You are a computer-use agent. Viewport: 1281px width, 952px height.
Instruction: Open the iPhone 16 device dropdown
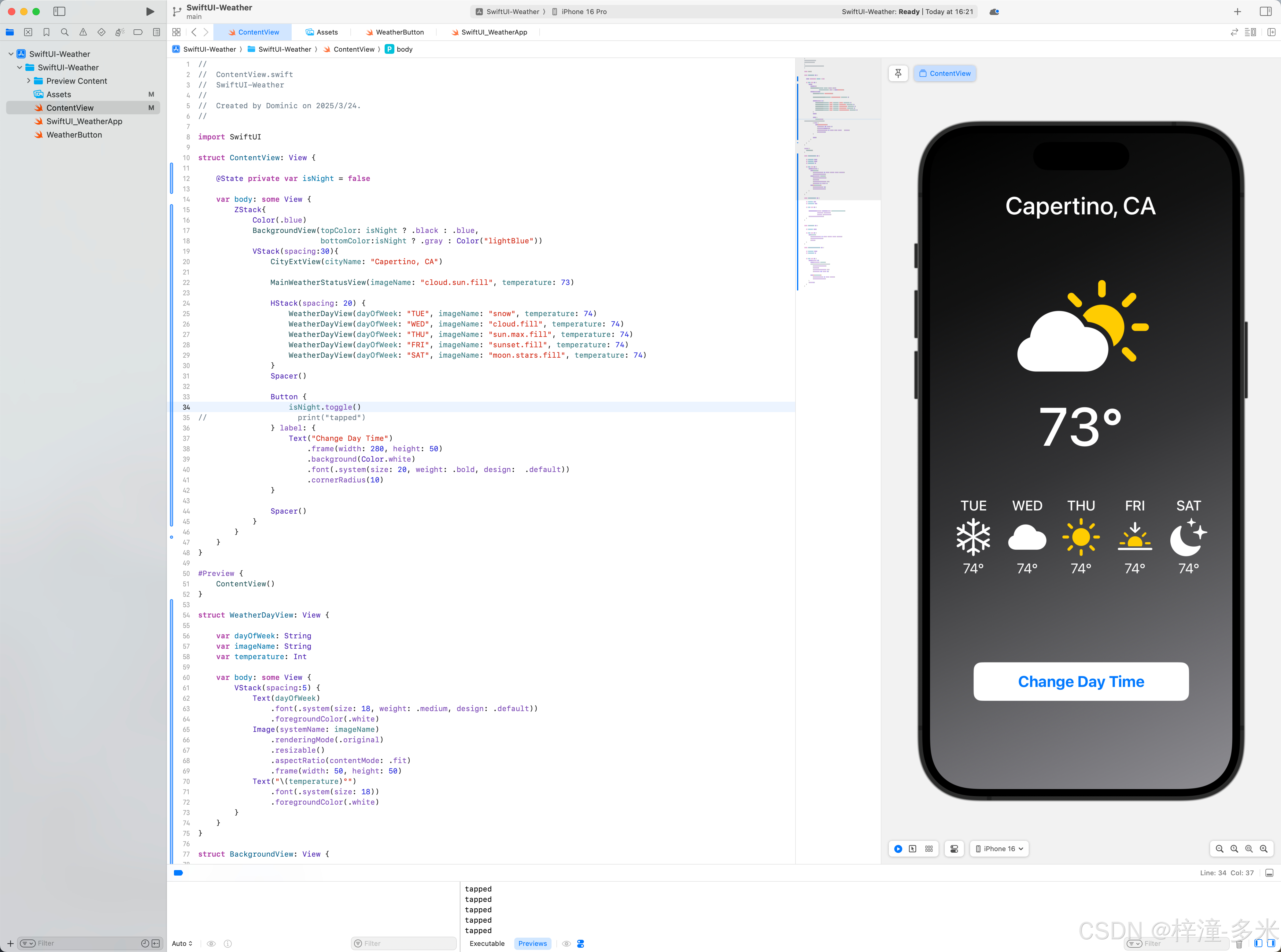1000,849
